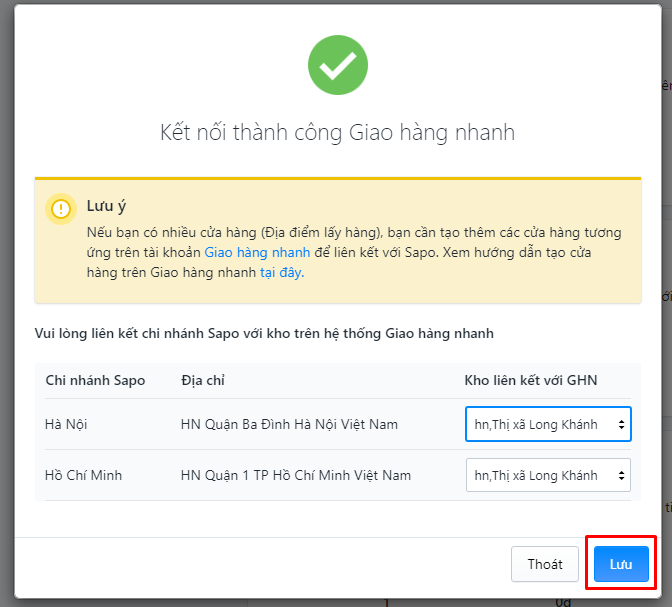672x607 pixels.
Task: Click the Quận Ba Đình address cell
Action: point(289,424)
